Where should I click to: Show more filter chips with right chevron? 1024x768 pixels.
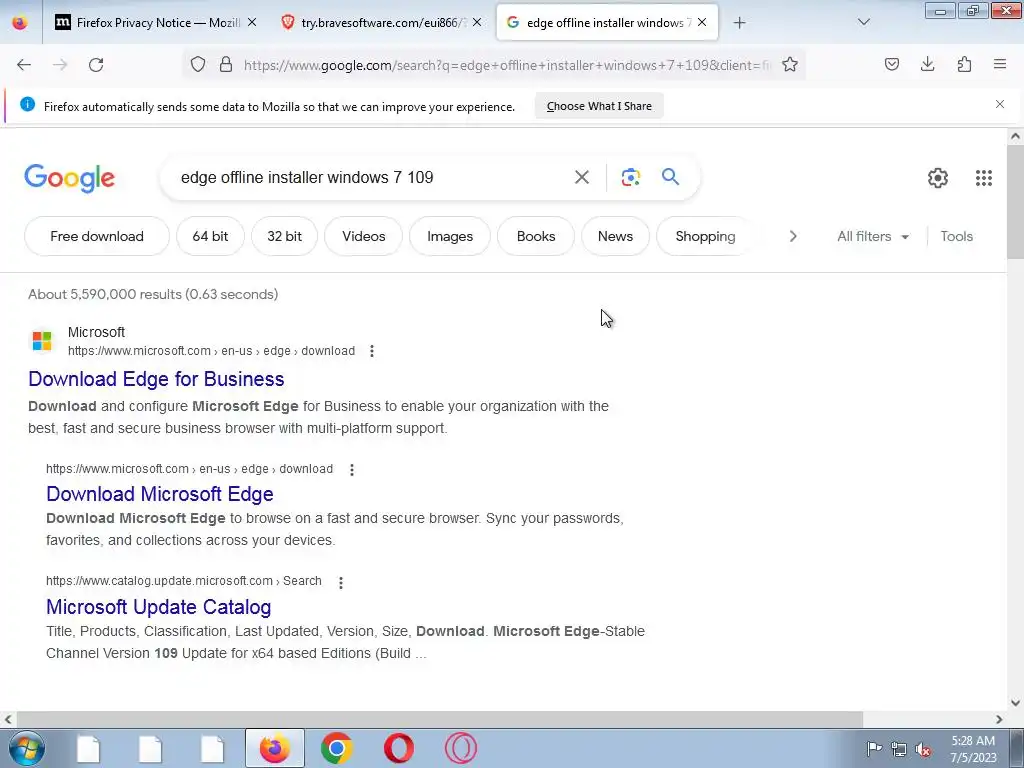793,236
